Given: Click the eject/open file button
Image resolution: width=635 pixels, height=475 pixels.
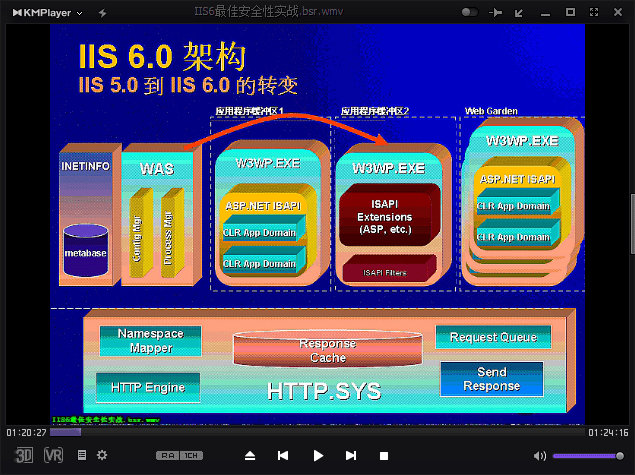Looking at the screenshot, I should tap(250, 456).
